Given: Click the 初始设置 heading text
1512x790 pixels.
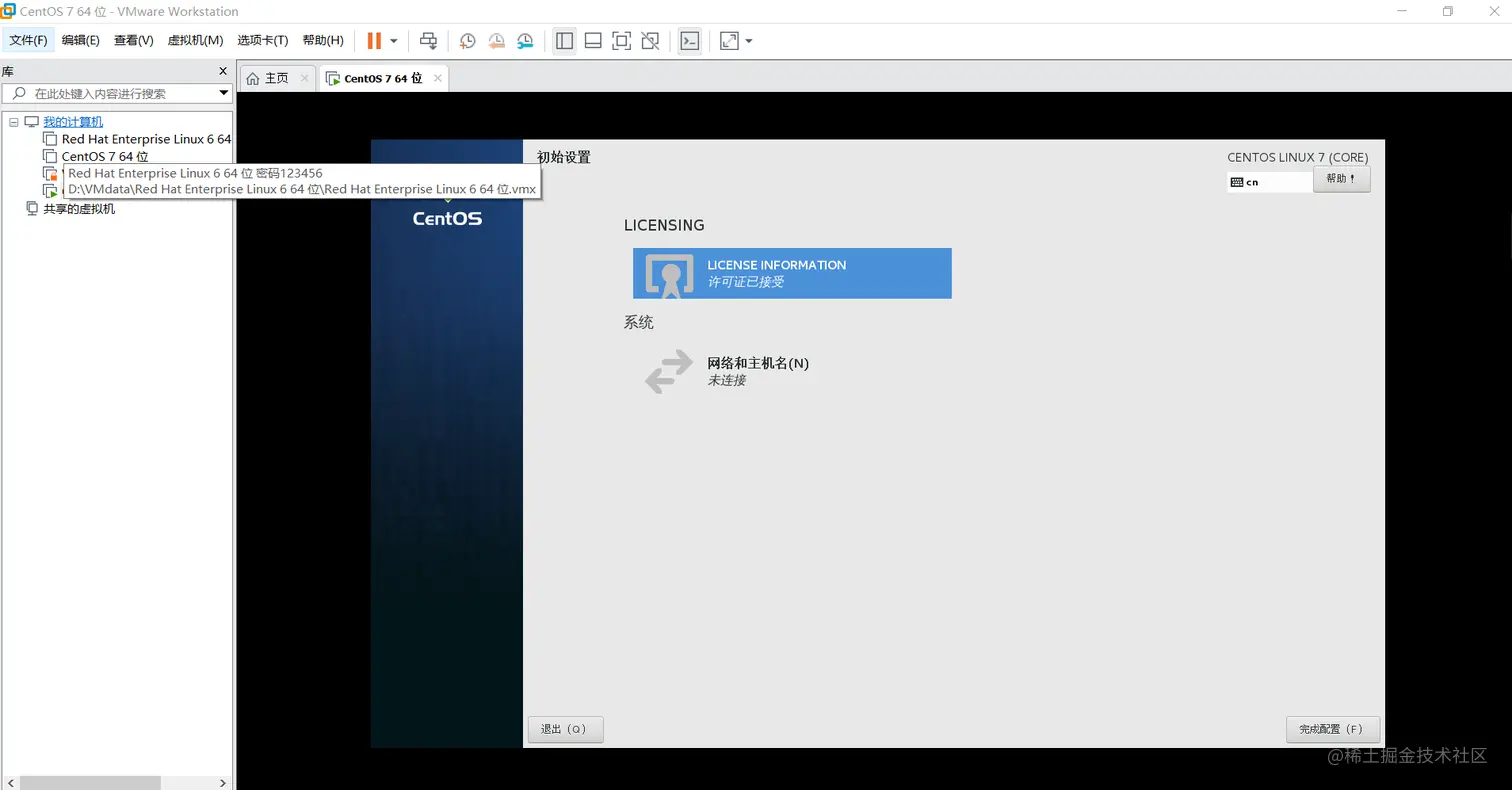Looking at the screenshot, I should (564, 157).
